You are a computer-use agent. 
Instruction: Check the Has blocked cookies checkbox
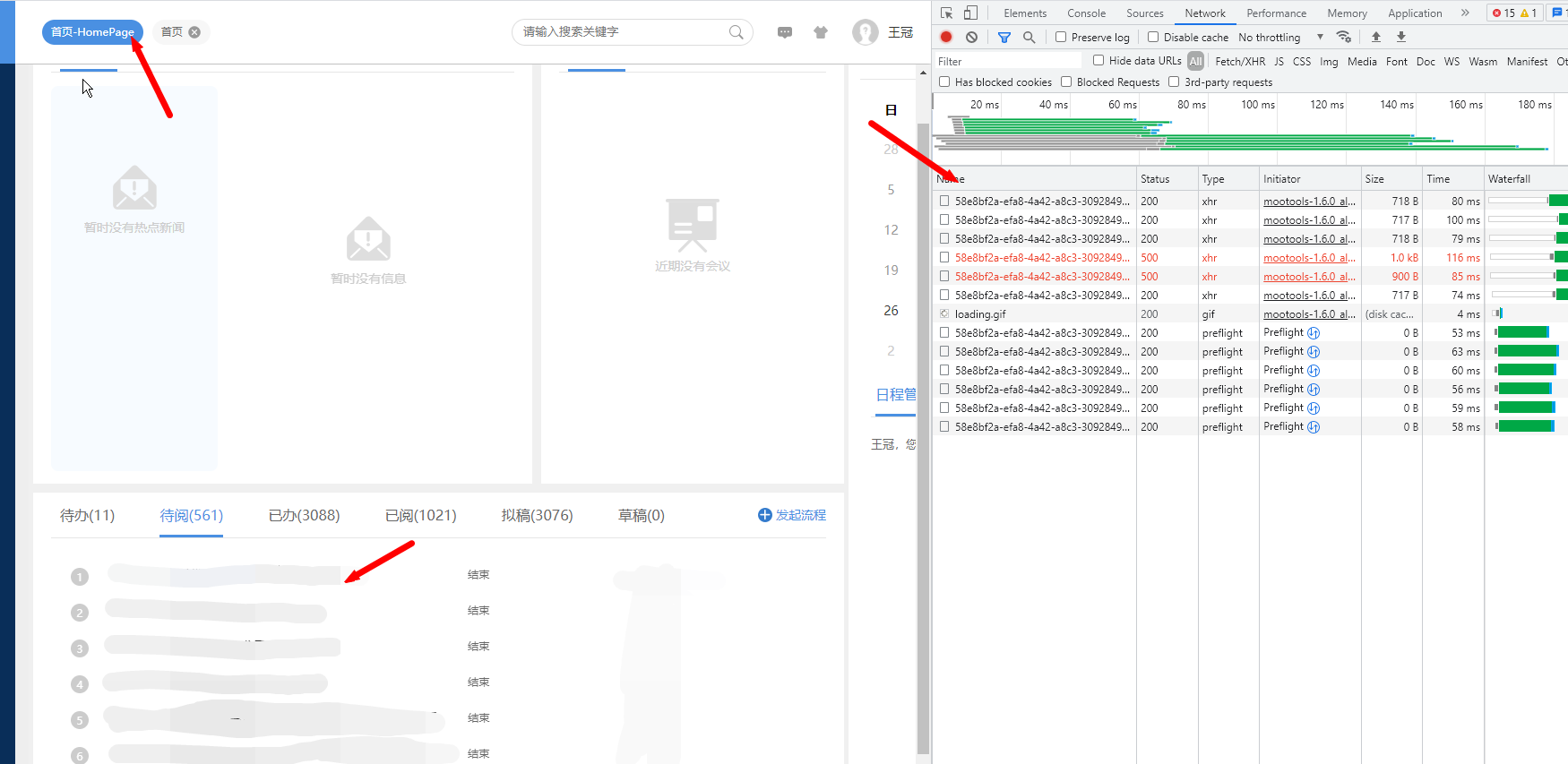point(944,82)
